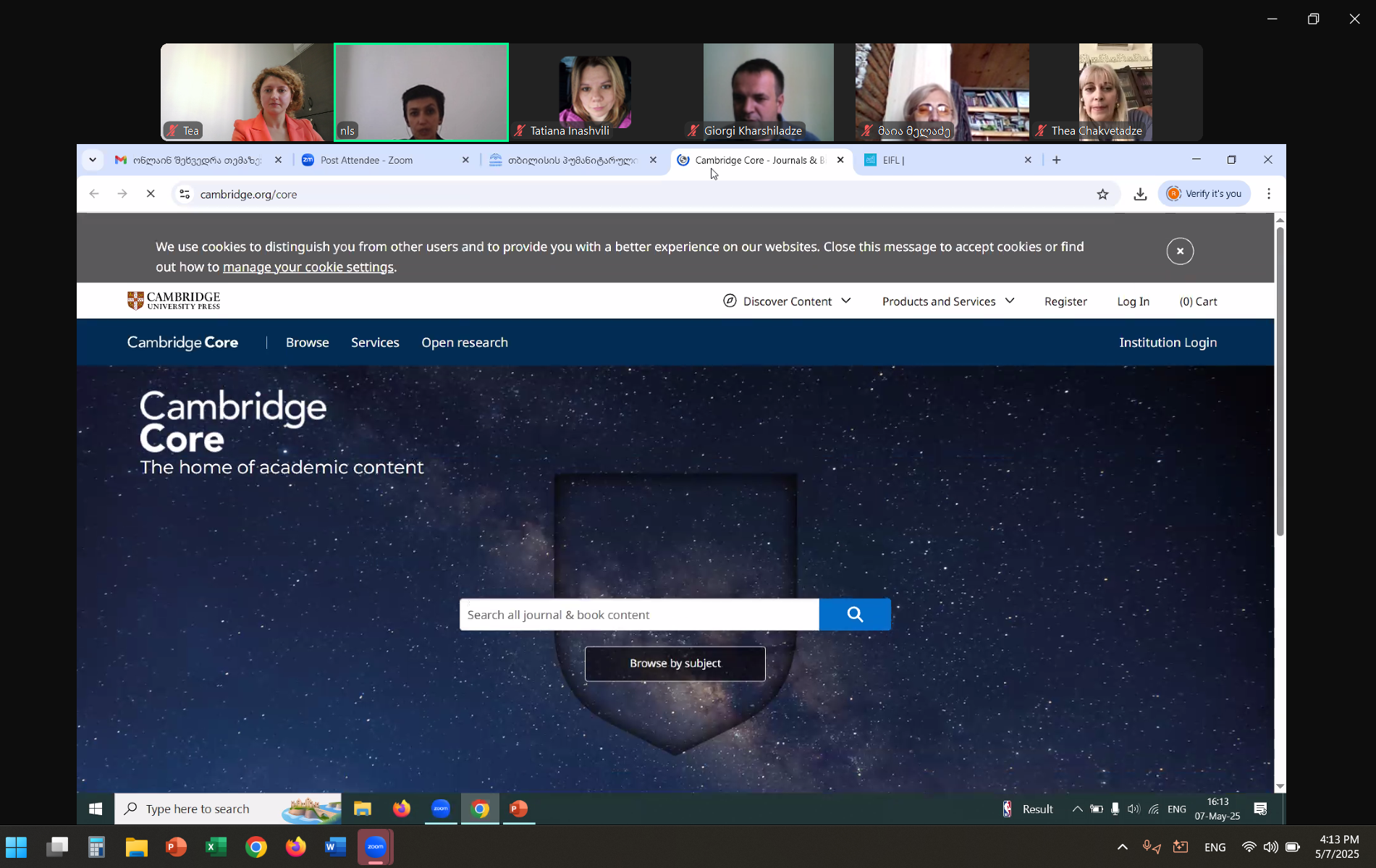1376x868 pixels.
Task: Open PowerPoint in shared taskbar
Action: [519, 809]
